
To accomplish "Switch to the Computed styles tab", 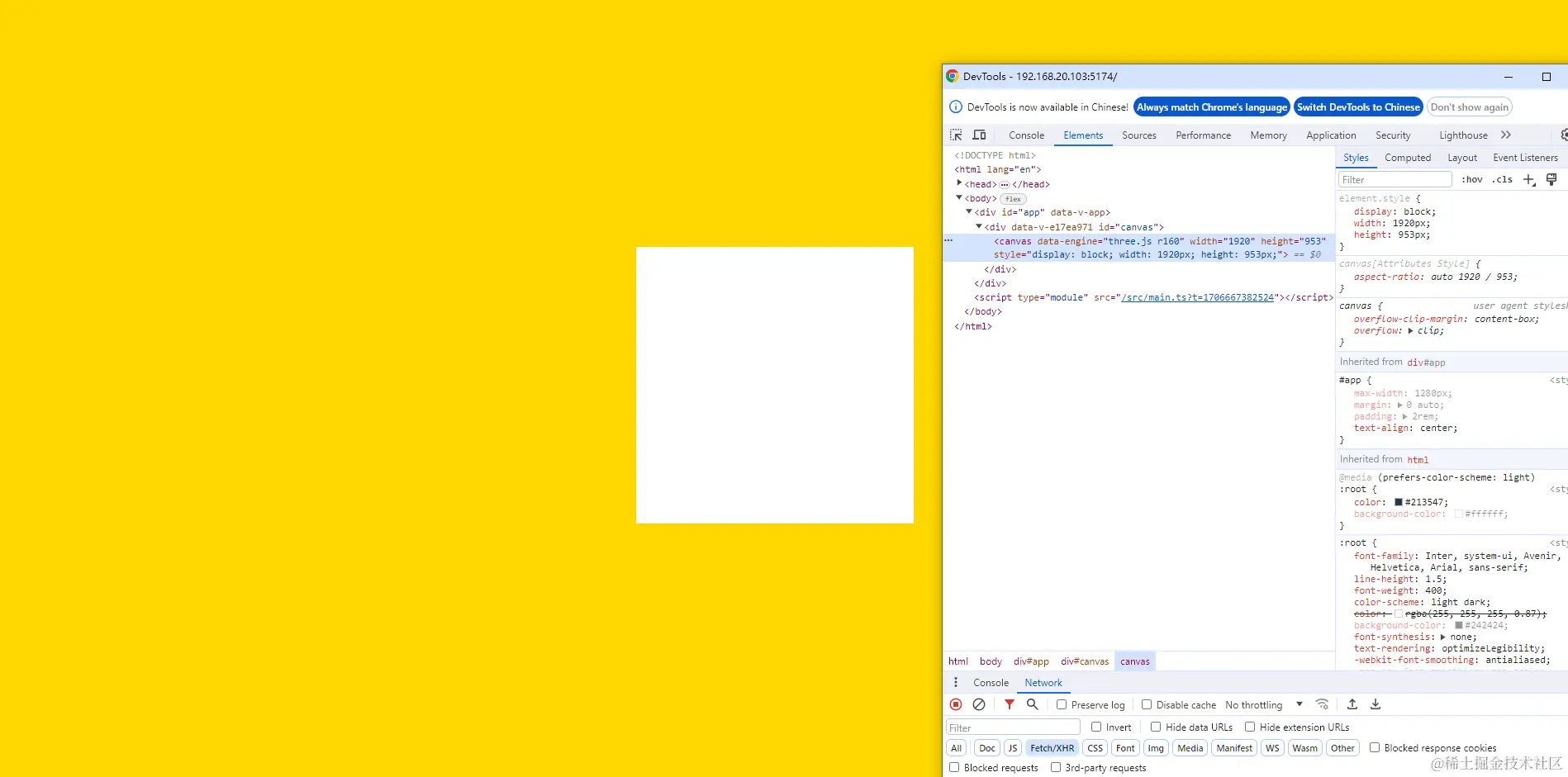I will 1408,158.
